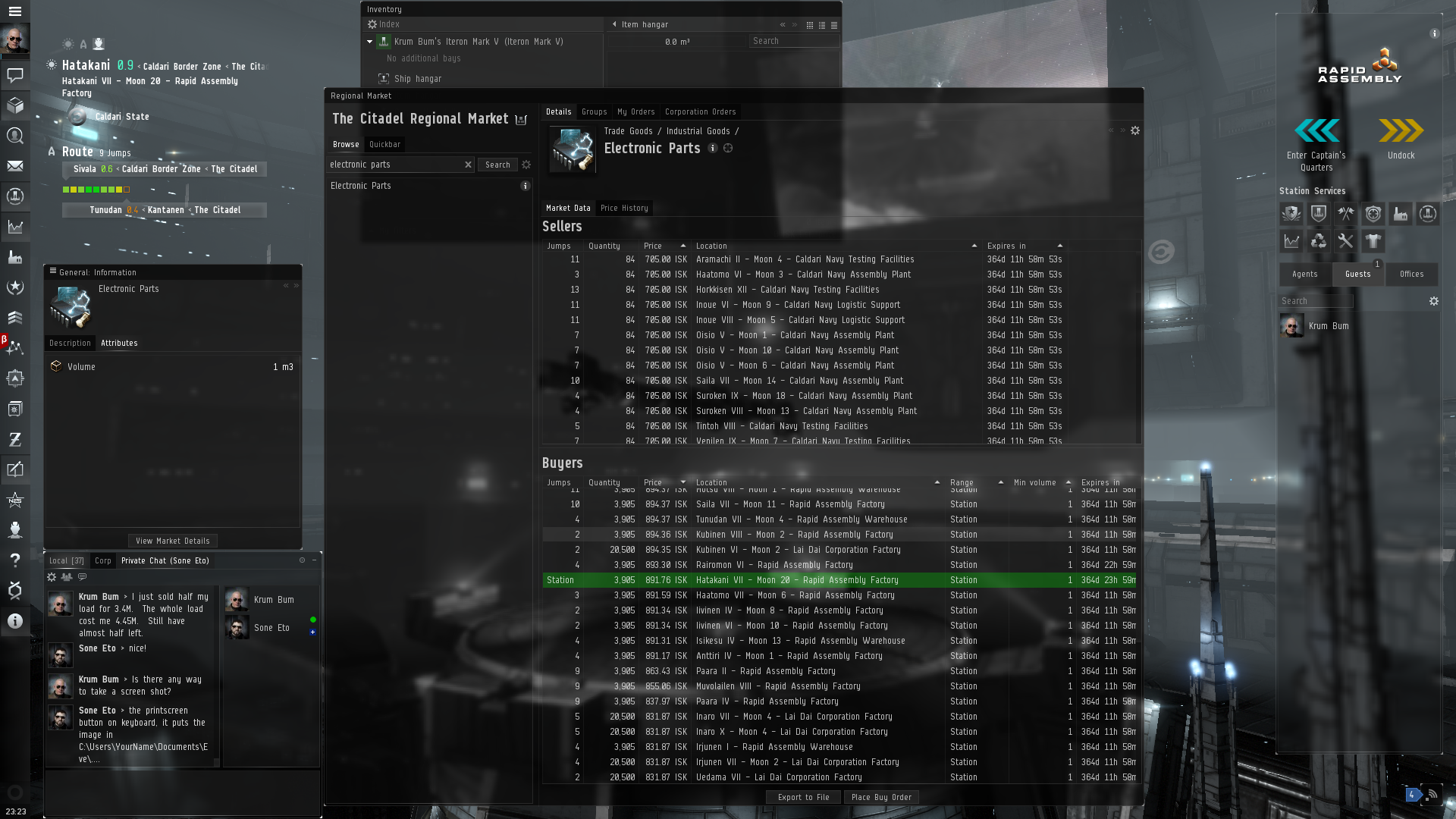
Task: Open the Repair Shop wrench service
Action: pos(1346,241)
